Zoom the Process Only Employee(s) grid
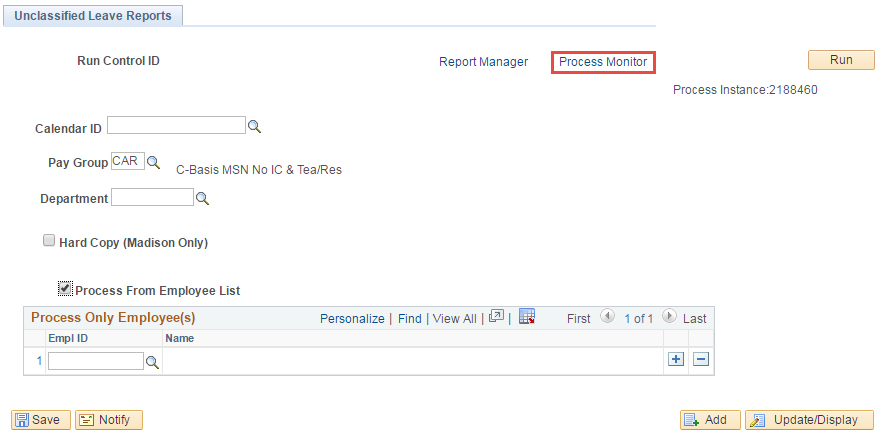The width and height of the screenshot is (887, 440). [496, 316]
